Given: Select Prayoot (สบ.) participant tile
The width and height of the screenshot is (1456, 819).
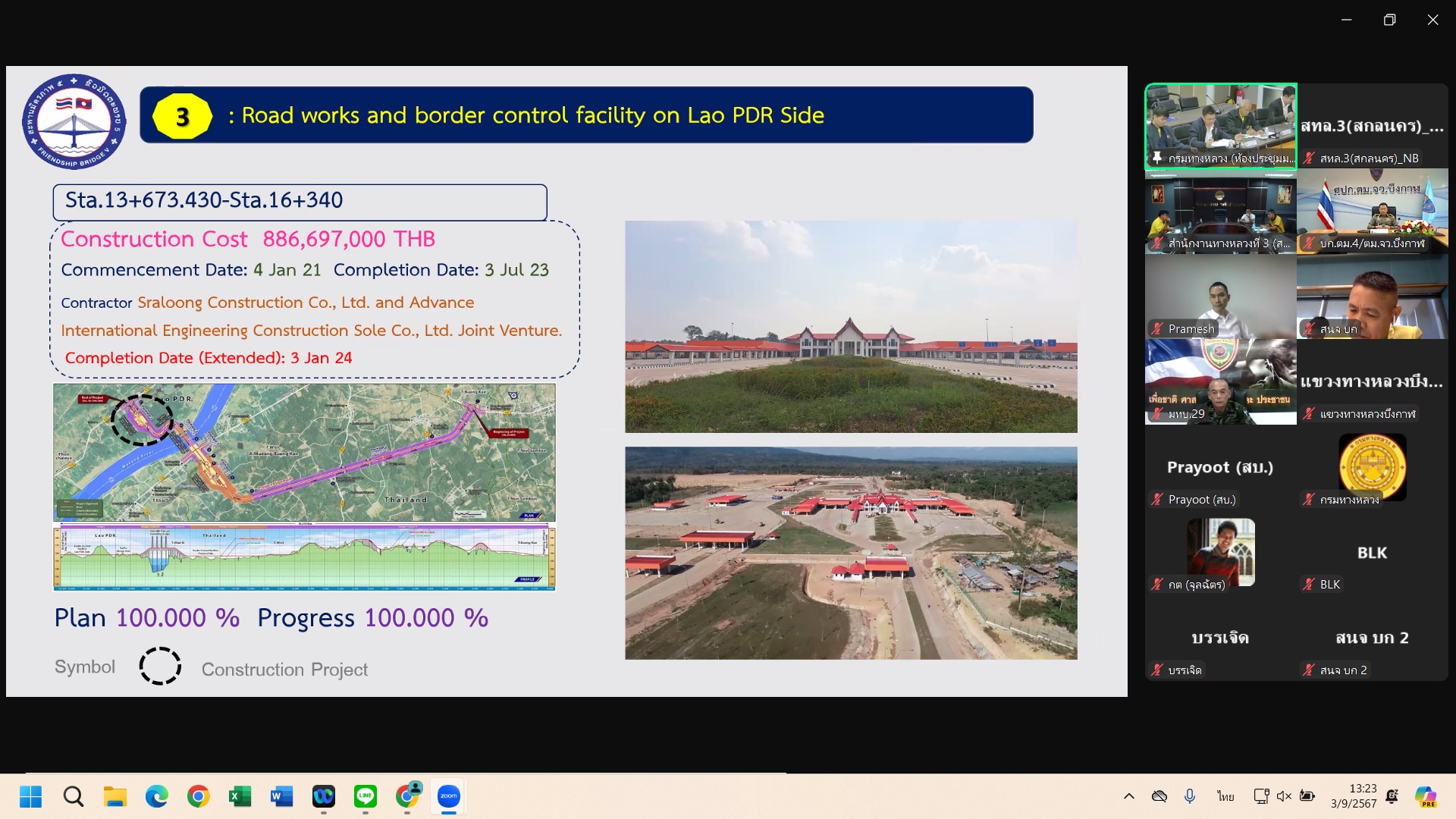Looking at the screenshot, I should coord(1220,467).
